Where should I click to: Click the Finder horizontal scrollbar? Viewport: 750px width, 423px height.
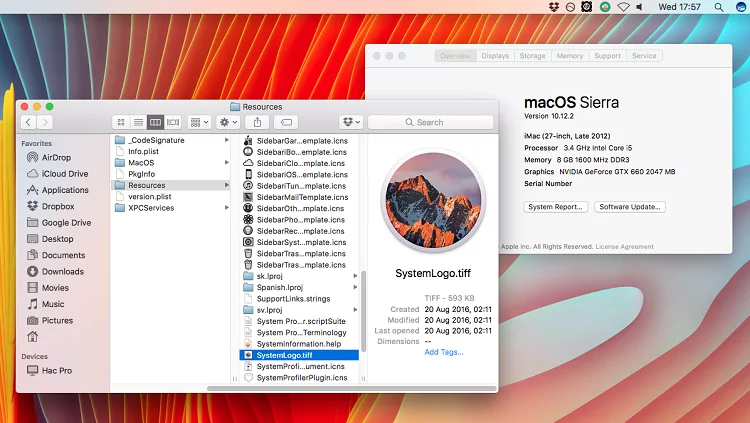[x=352, y=389]
